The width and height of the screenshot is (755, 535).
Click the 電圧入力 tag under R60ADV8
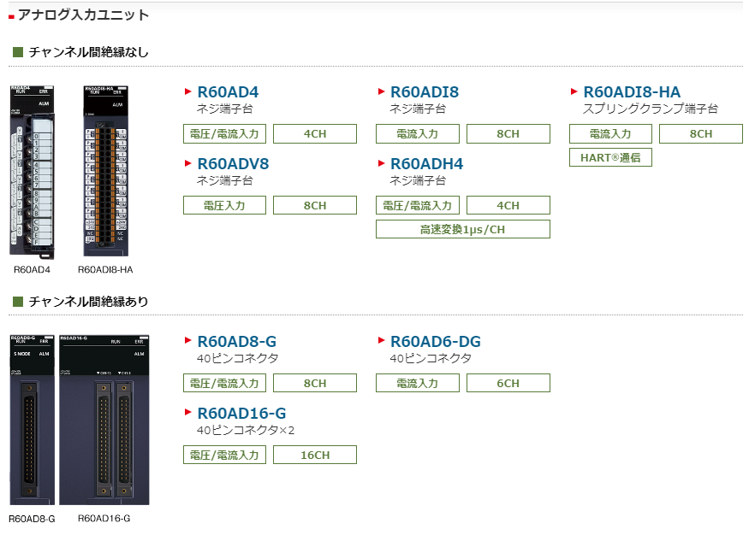point(224,206)
